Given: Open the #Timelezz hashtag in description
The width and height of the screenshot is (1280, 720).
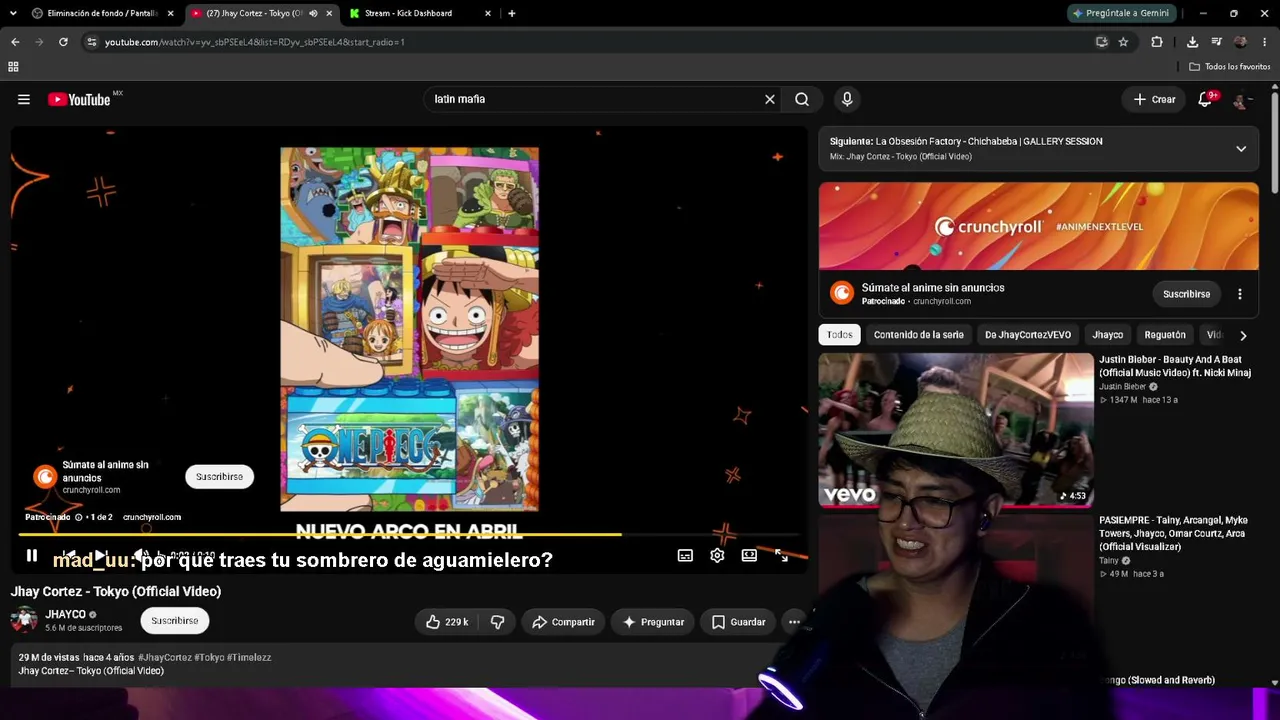Looking at the screenshot, I should (x=249, y=658).
